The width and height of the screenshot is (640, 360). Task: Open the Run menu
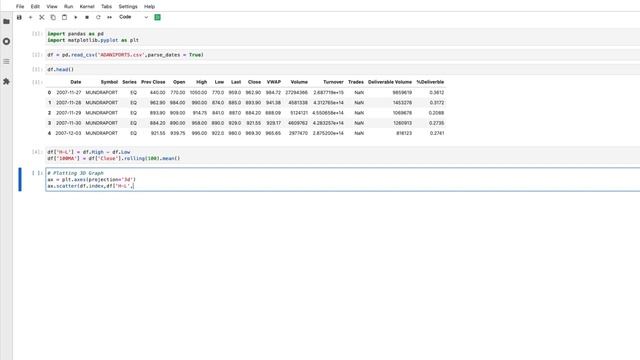point(69,7)
